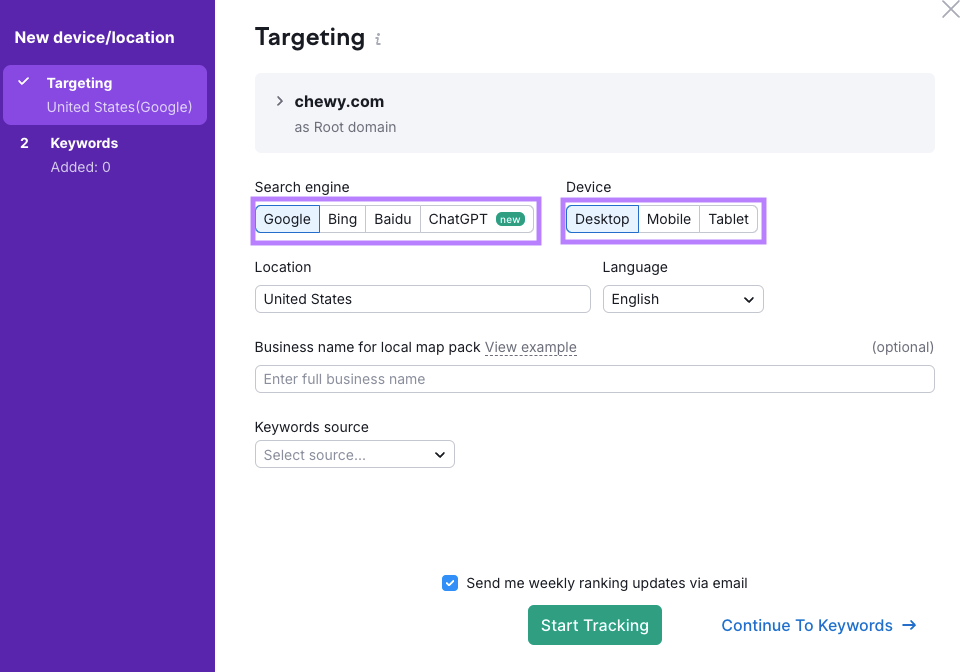
Task: Open the Keywords source dropdown
Action: (x=354, y=455)
